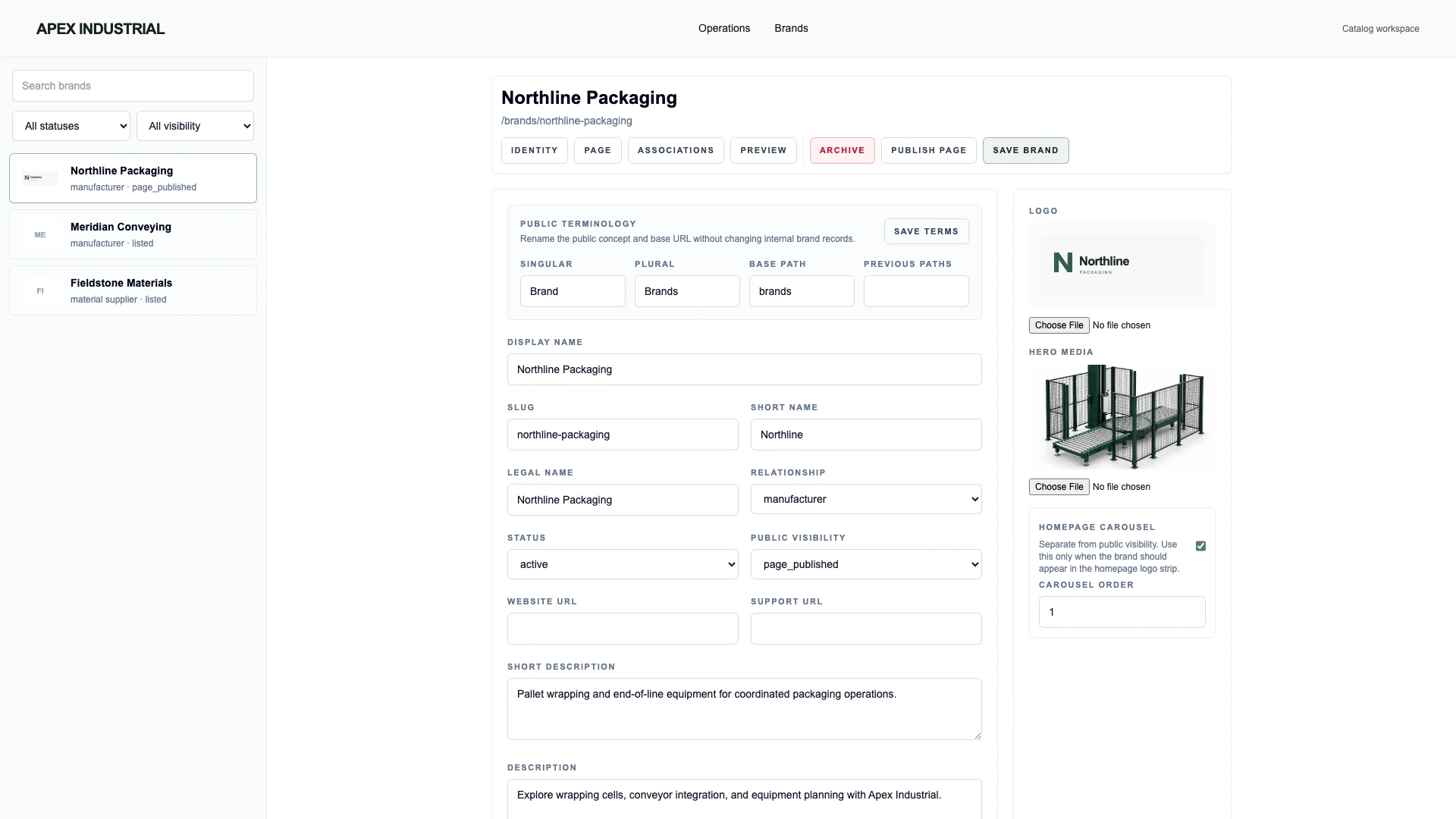Switch to the Associations tab
1456x819 pixels.
(x=676, y=150)
